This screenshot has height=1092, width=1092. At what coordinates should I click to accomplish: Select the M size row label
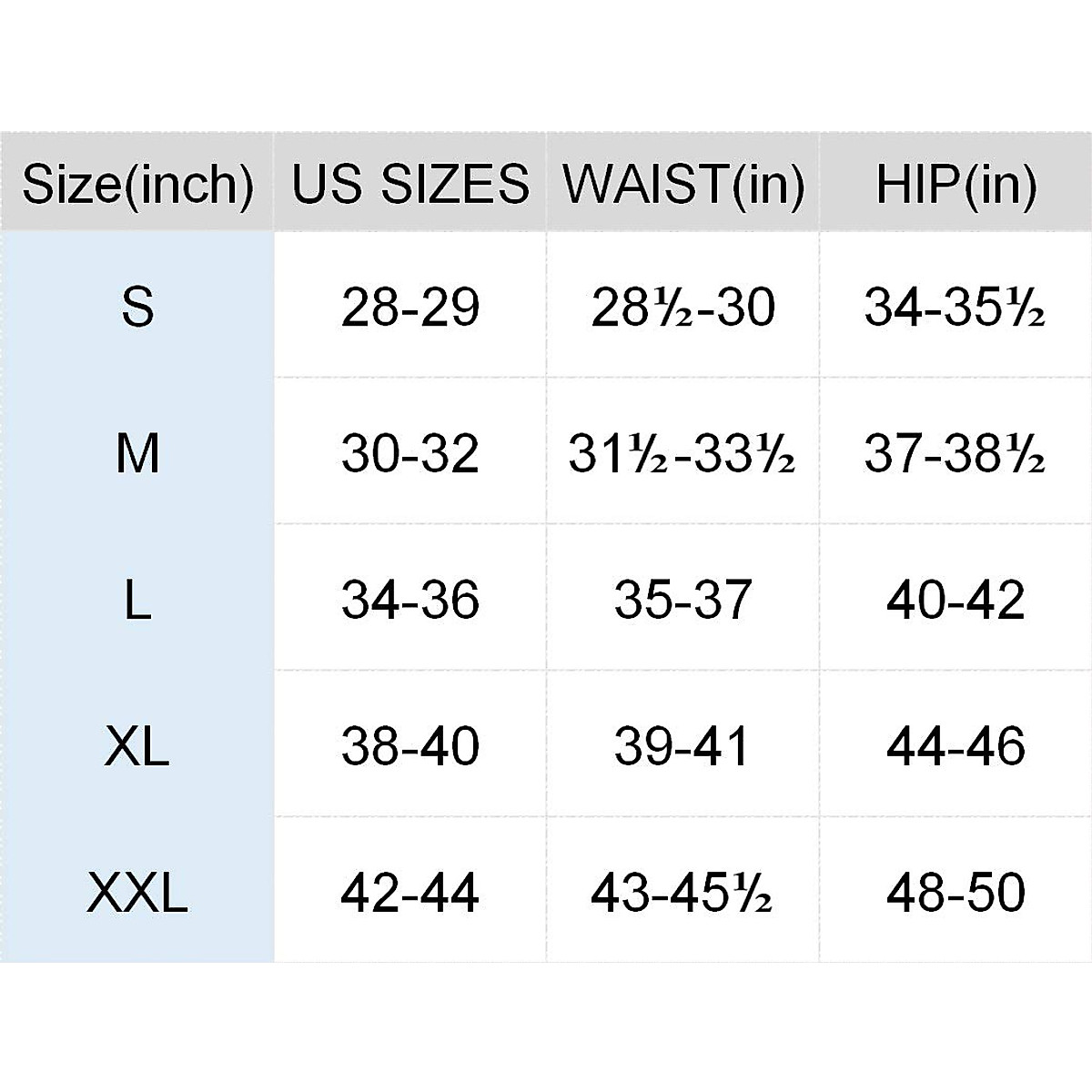click(137, 452)
